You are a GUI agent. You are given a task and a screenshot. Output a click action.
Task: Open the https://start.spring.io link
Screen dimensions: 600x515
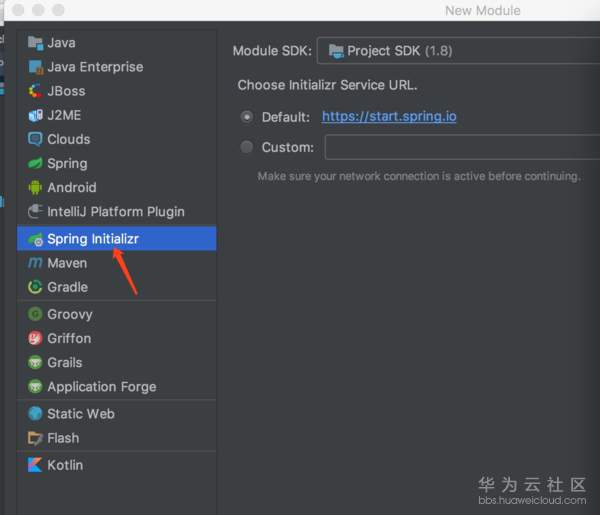389,117
